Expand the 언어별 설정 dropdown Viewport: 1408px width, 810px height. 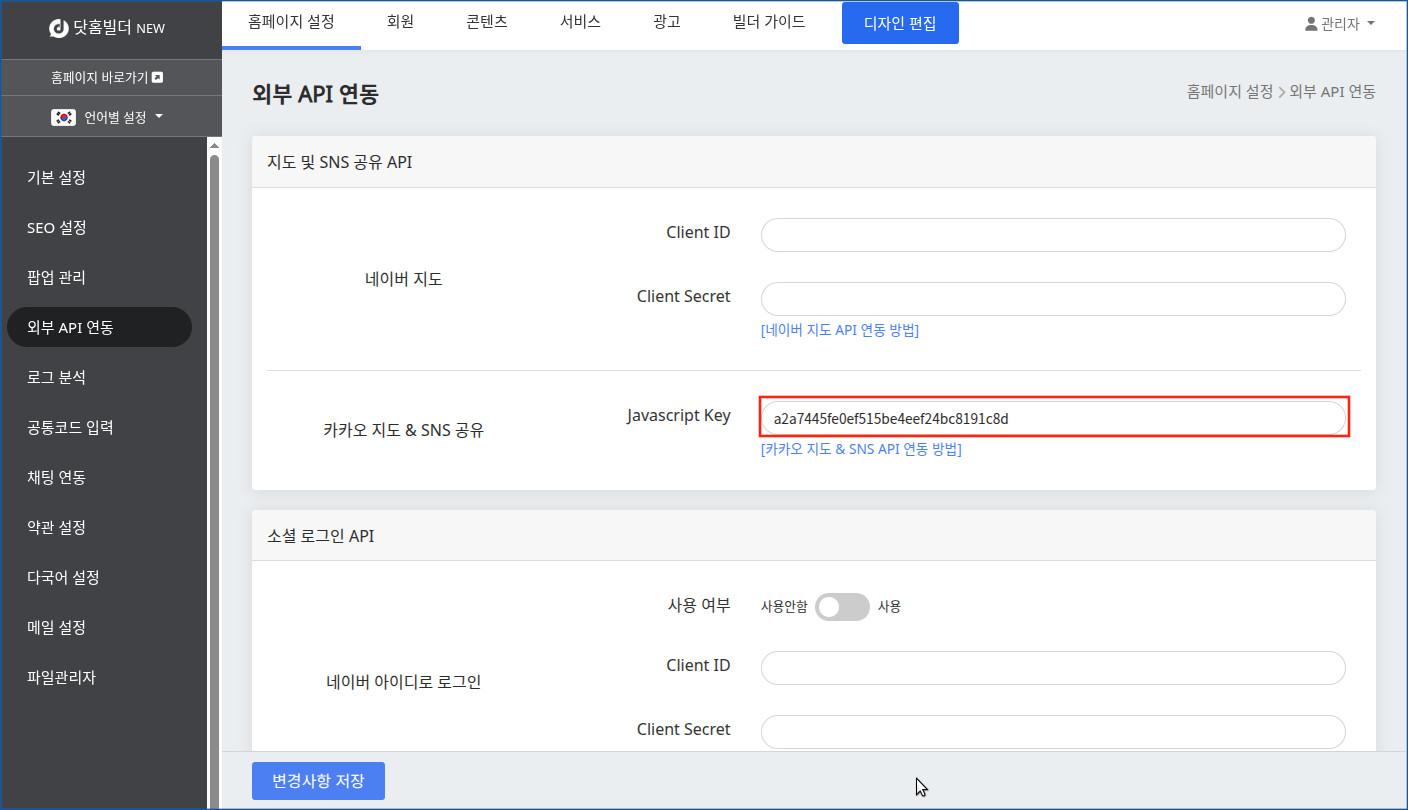click(x=159, y=117)
